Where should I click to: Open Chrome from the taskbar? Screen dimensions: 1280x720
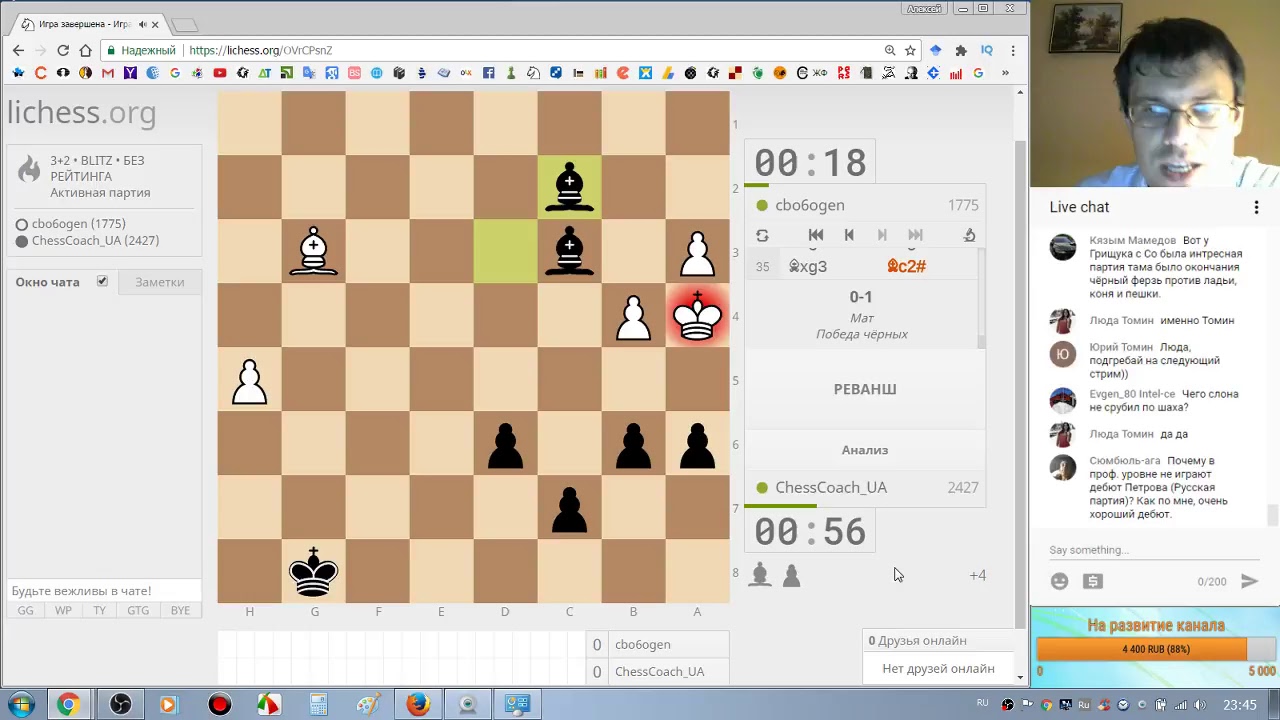pyautogui.click(x=68, y=704)
